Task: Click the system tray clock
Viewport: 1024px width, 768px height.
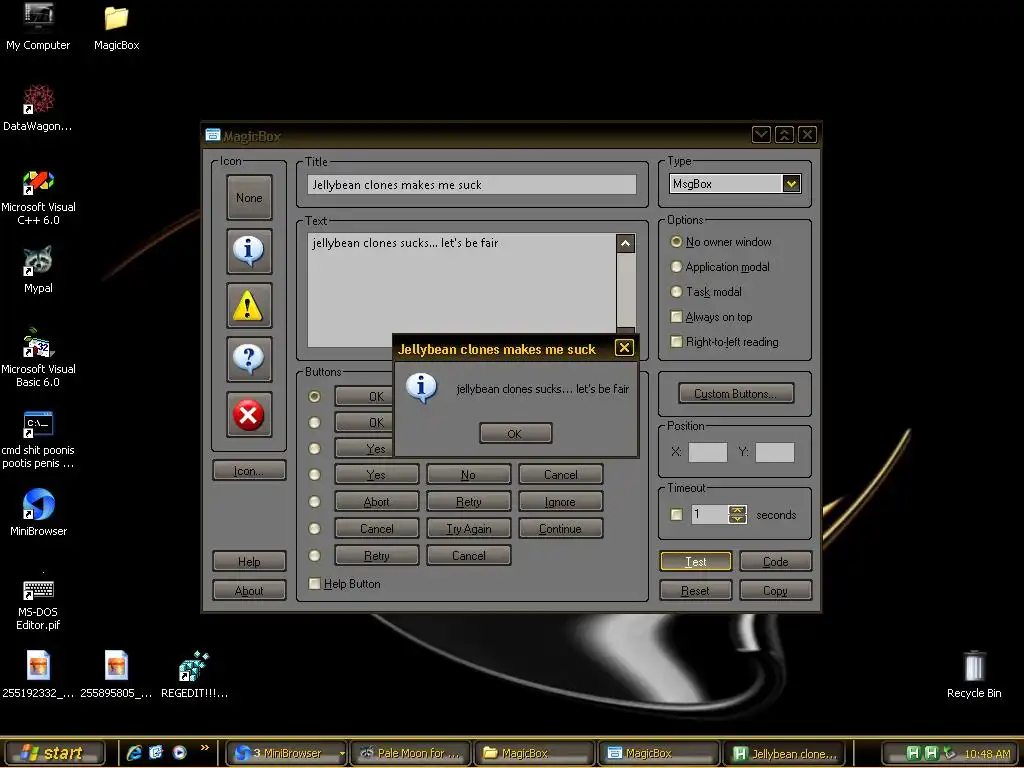Action: 987,754
